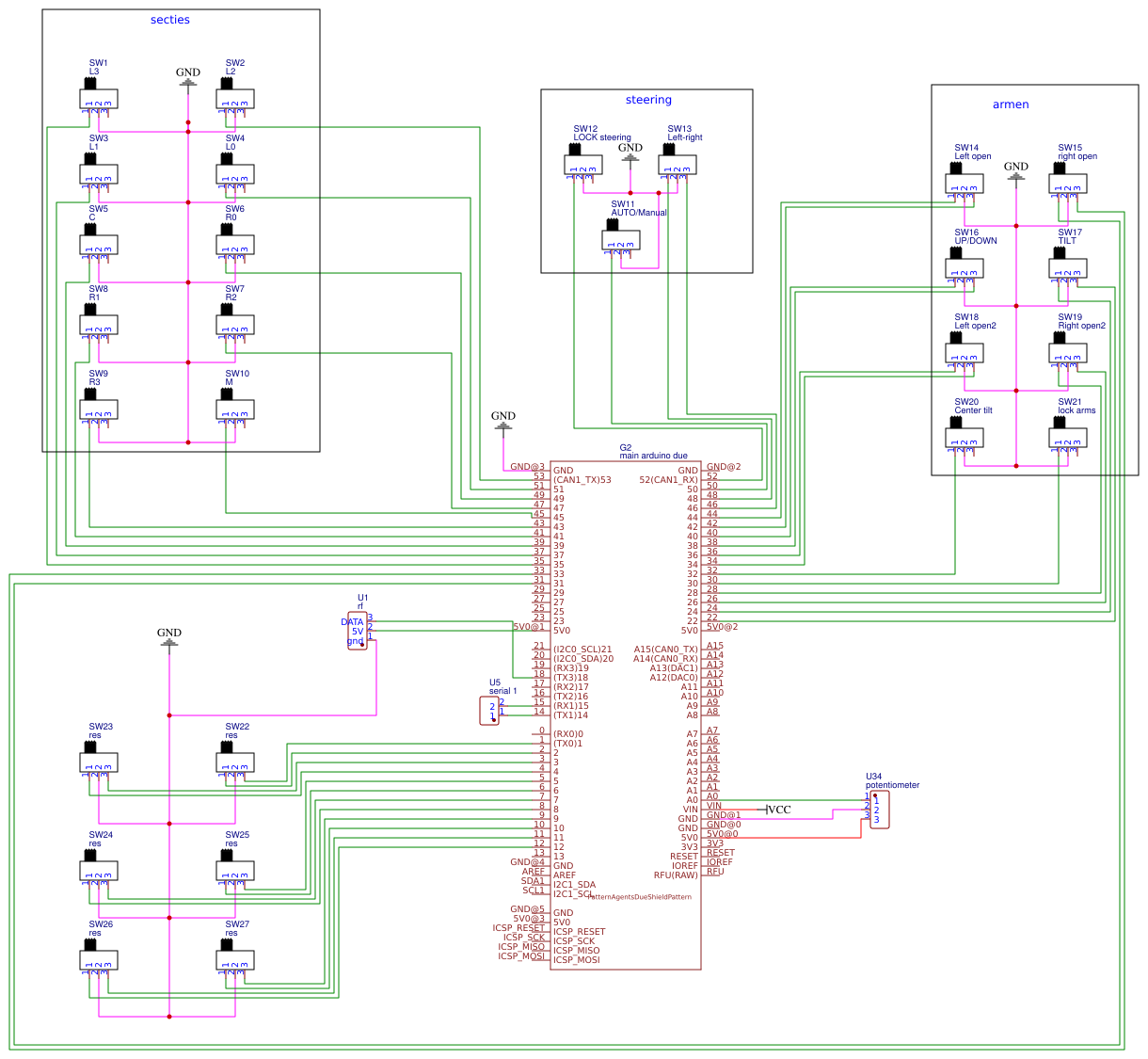Select SW12 LOCK steering switch

(x=583, y=163)
